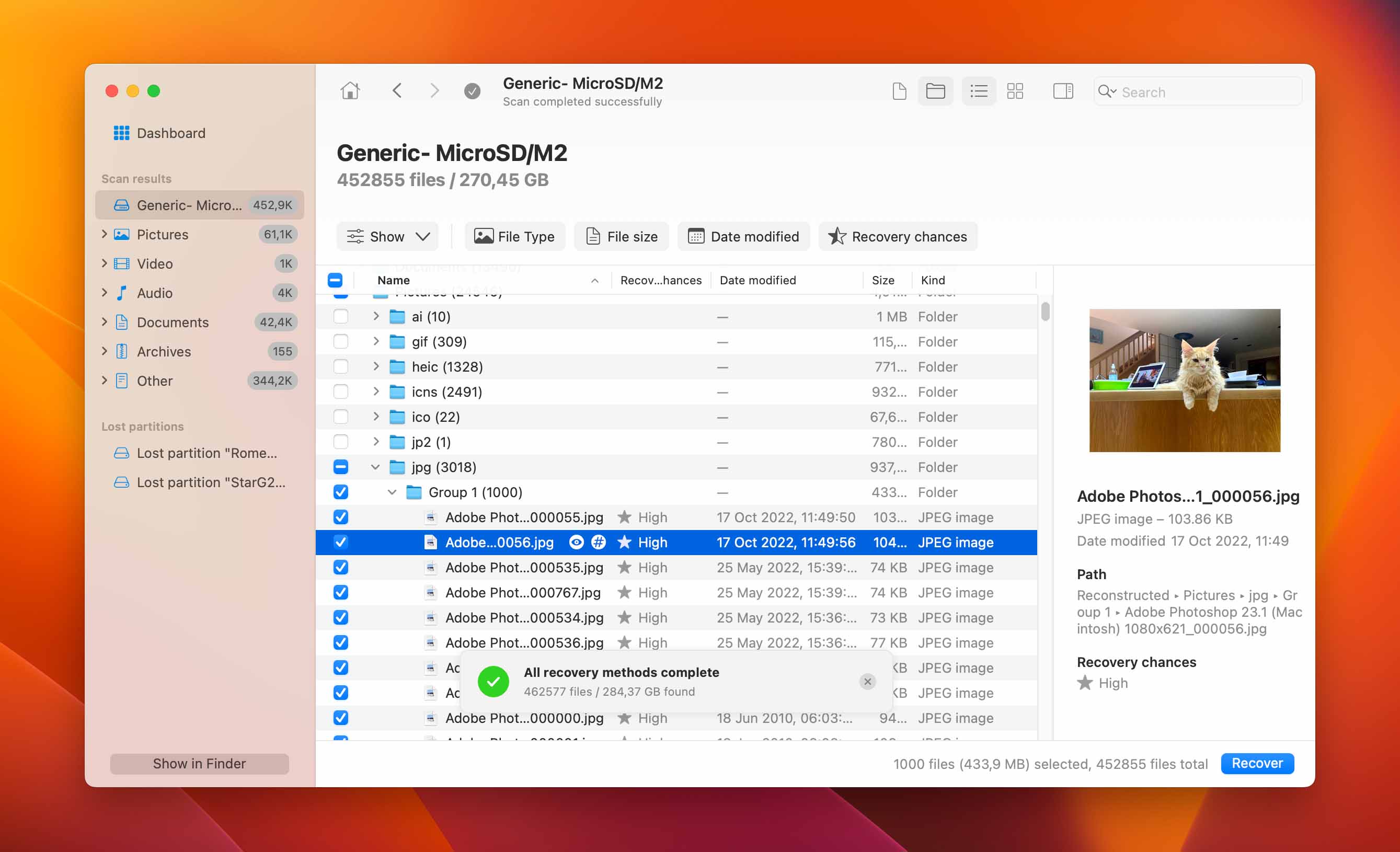
Task: Check the heic (1328) folder checkbox
Action: coord(340,366)
